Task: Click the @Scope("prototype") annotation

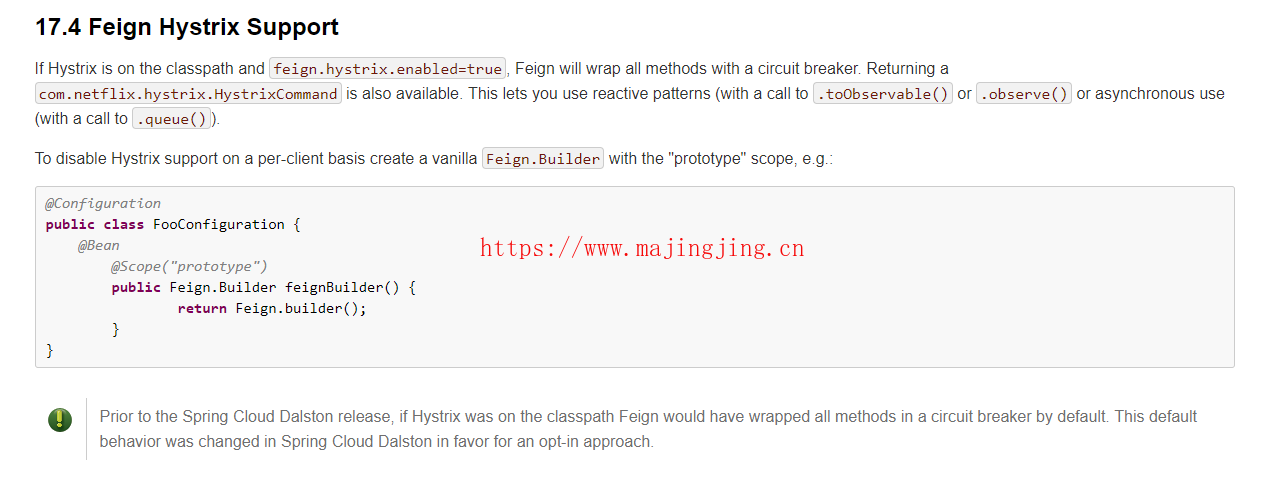Action: coord(189,266)
